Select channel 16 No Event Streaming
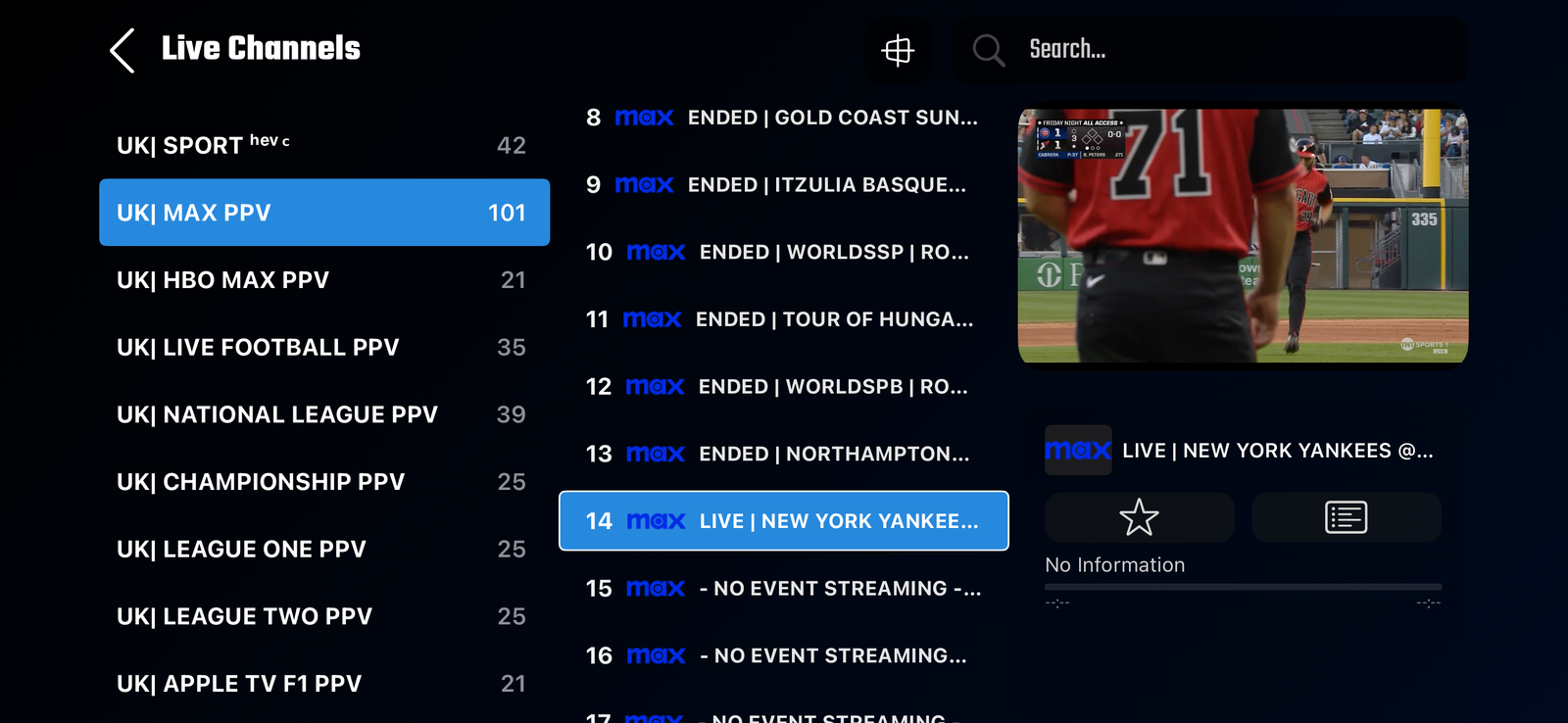The height and width of the screenshot is (723, 1568). pyautogui.click(x=784, y=655)
